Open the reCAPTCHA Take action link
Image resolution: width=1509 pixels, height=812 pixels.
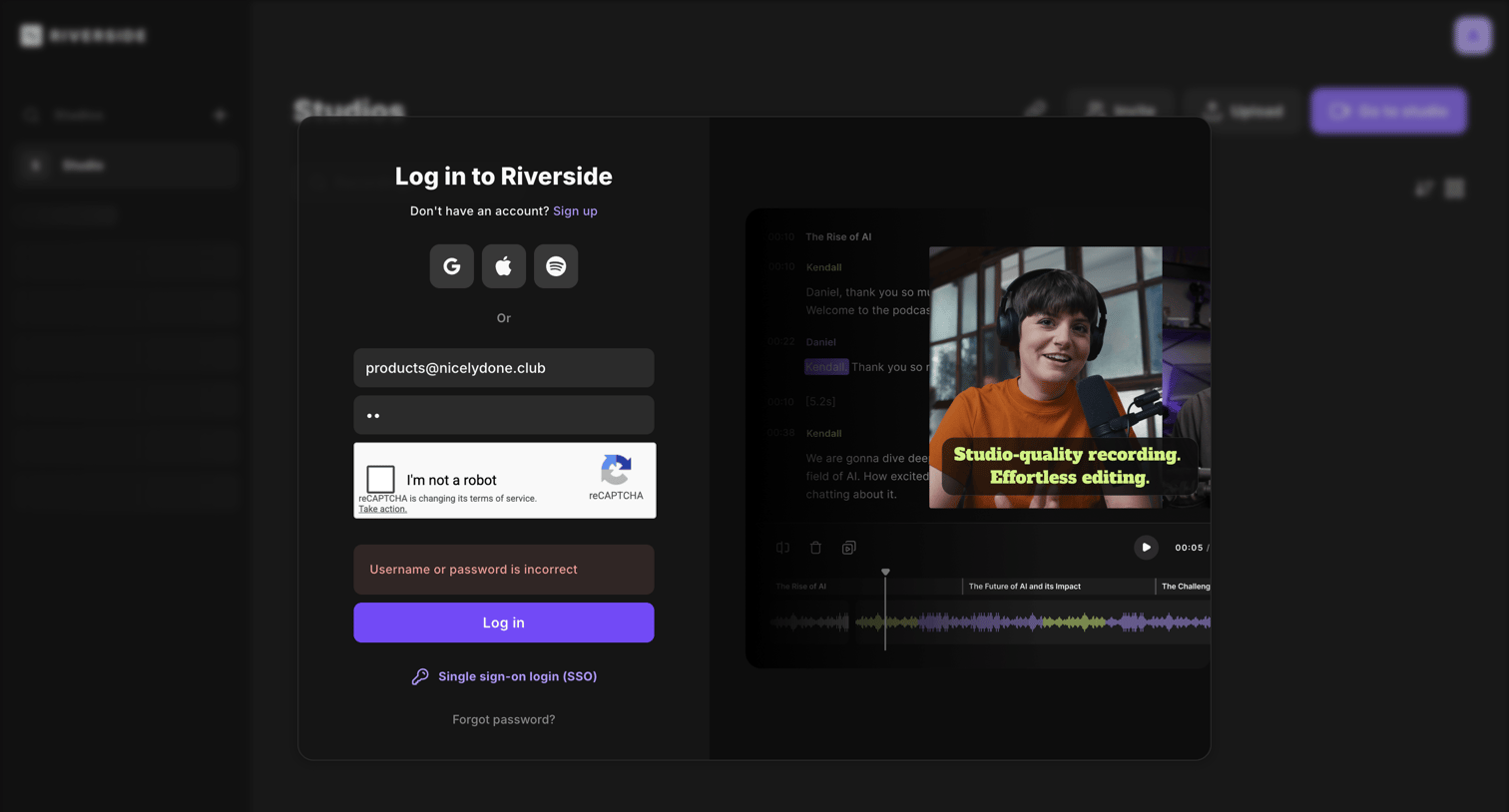[x=382, y=509]
